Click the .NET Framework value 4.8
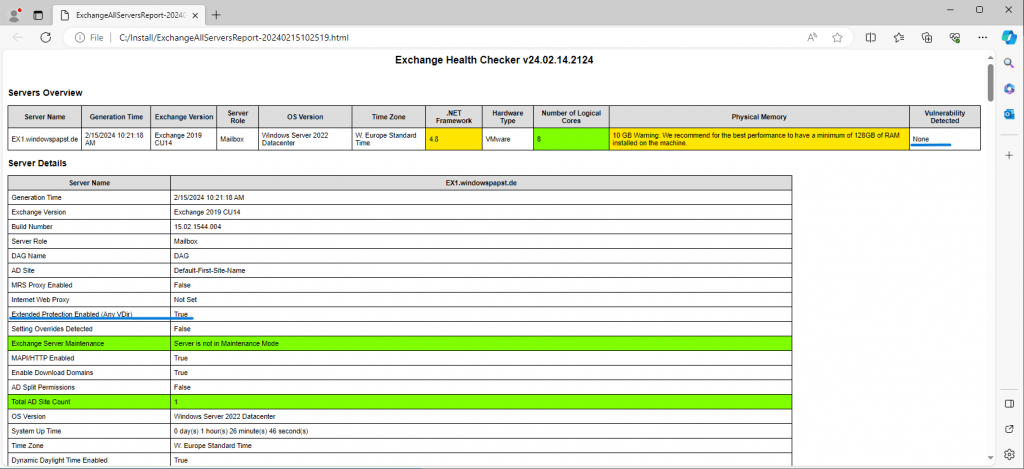 [x=453, y=139]
